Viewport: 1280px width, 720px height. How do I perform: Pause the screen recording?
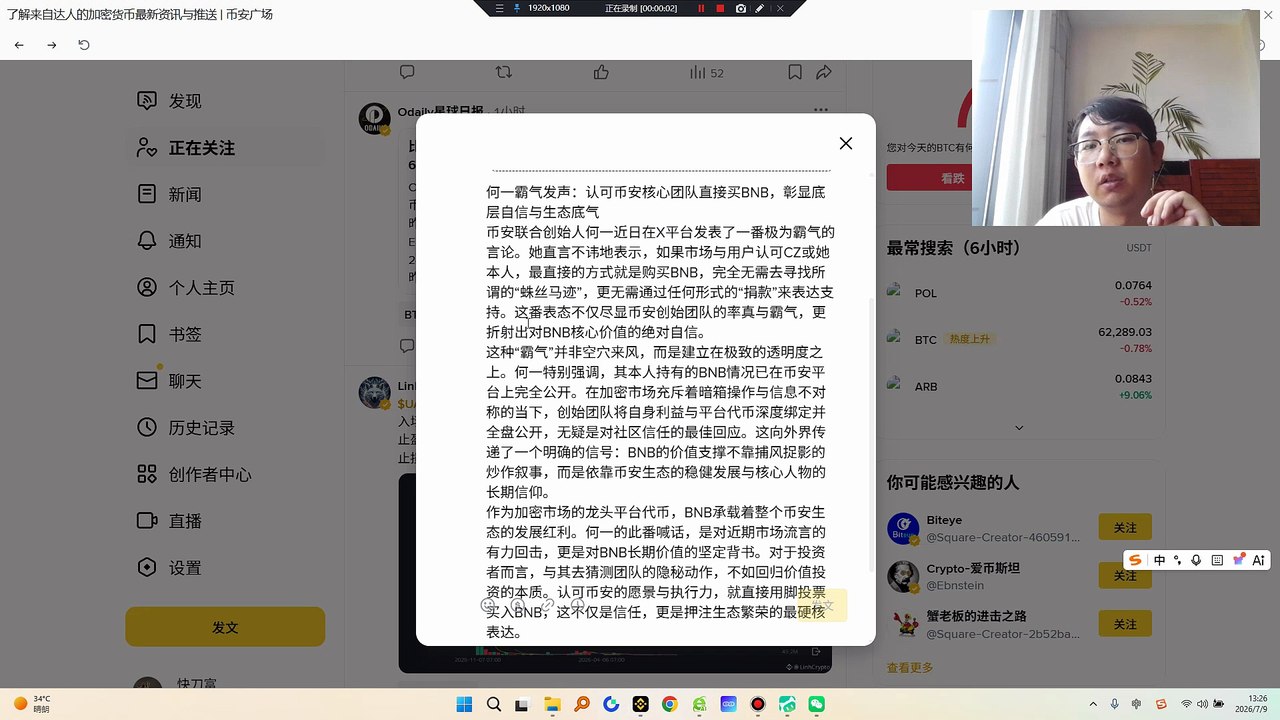pyautogui.click(x=700, y=8)
